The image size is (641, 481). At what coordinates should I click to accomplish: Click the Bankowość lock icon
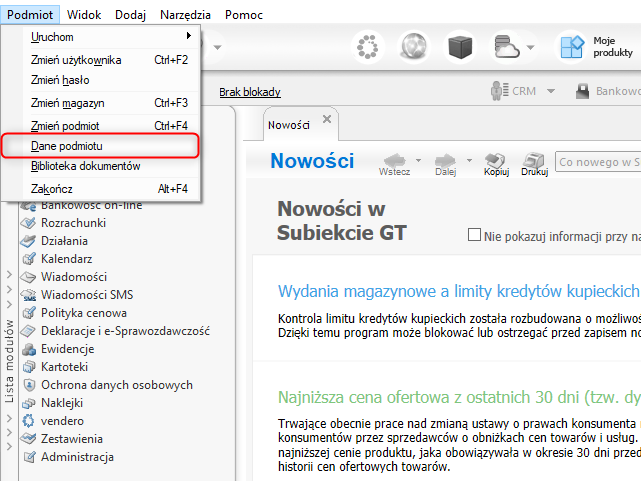coord(582,91)
